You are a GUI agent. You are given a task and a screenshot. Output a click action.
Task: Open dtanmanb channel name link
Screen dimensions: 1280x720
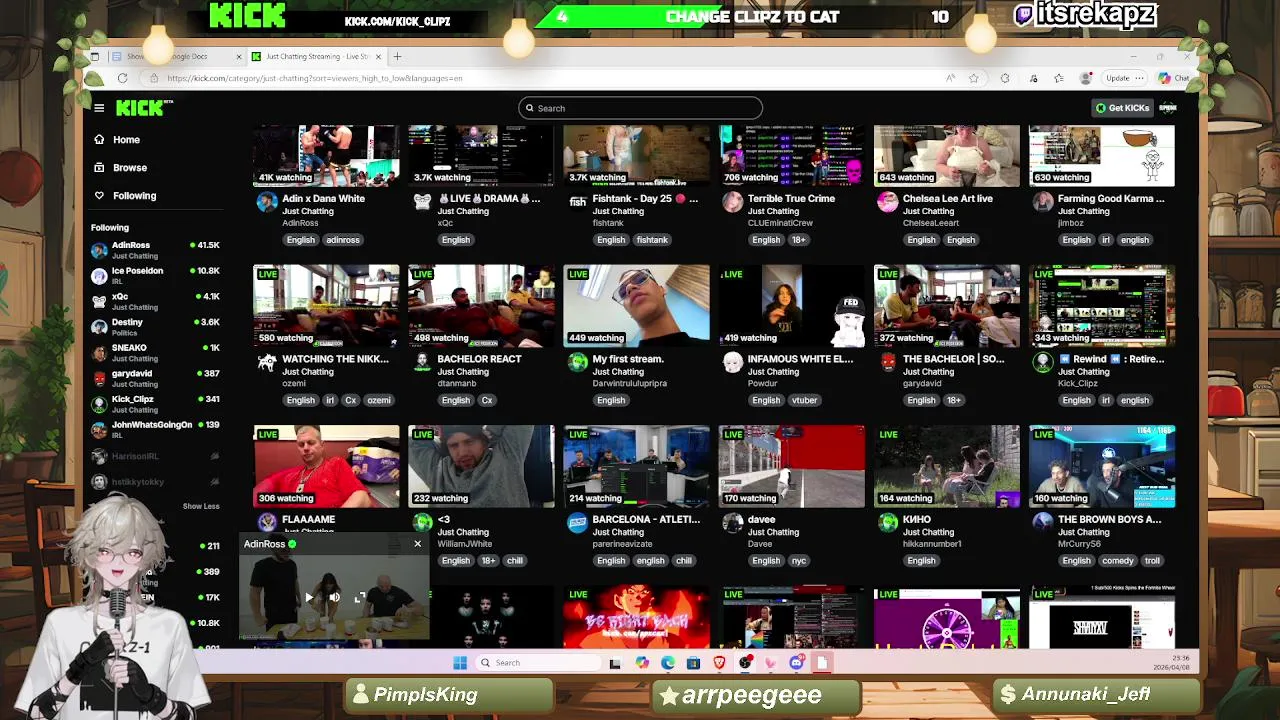point(456,383)
